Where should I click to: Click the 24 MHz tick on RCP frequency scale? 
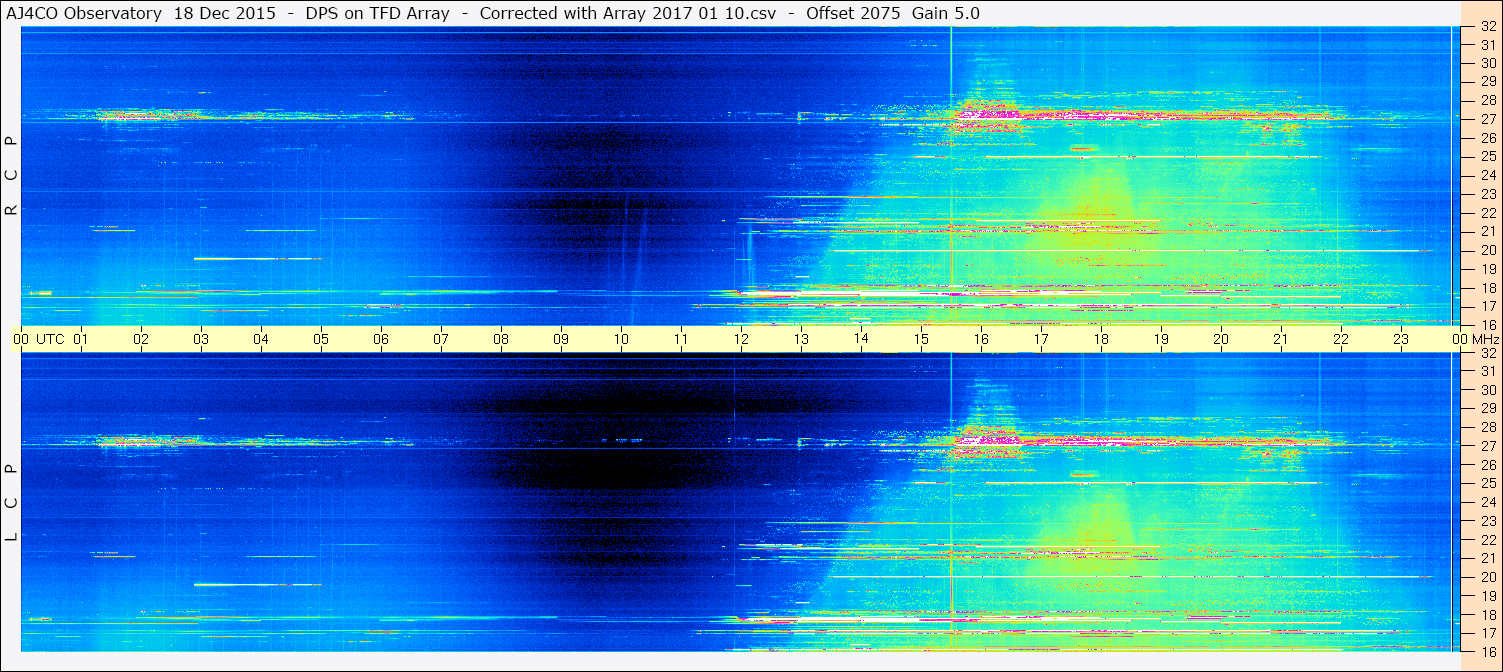1487,175
